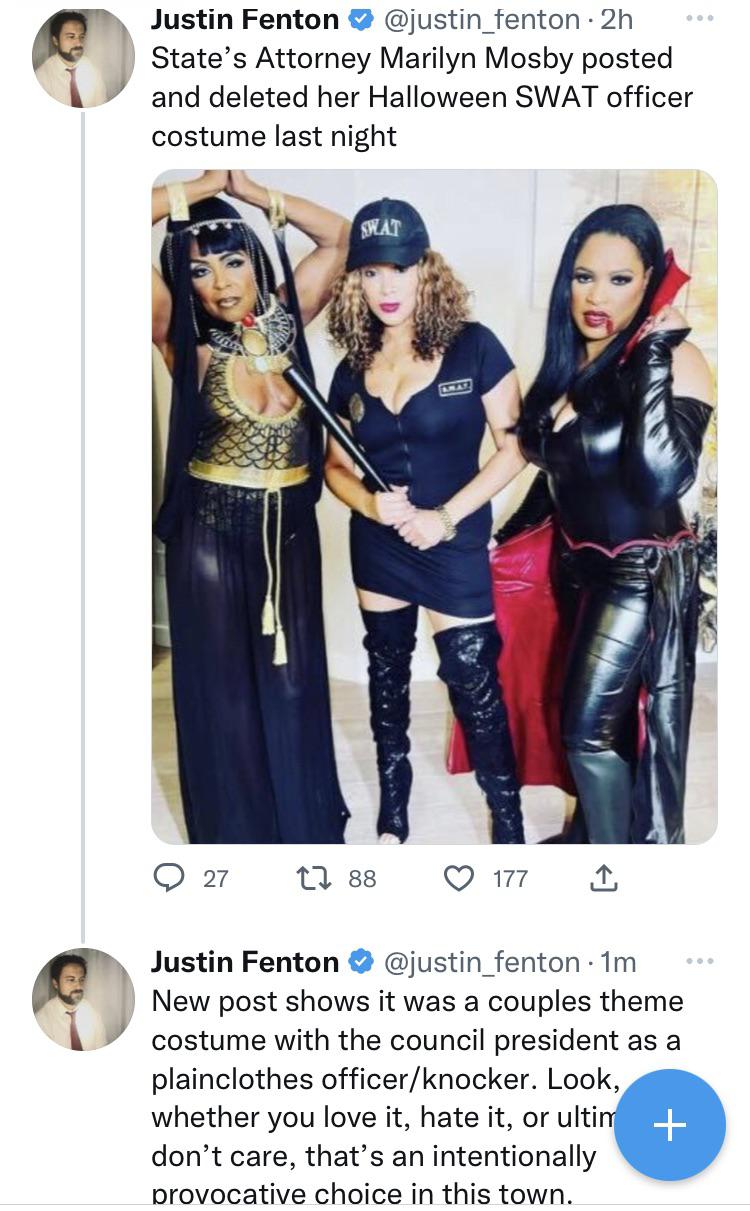Open the profile avatar on the second tweet

84,998
